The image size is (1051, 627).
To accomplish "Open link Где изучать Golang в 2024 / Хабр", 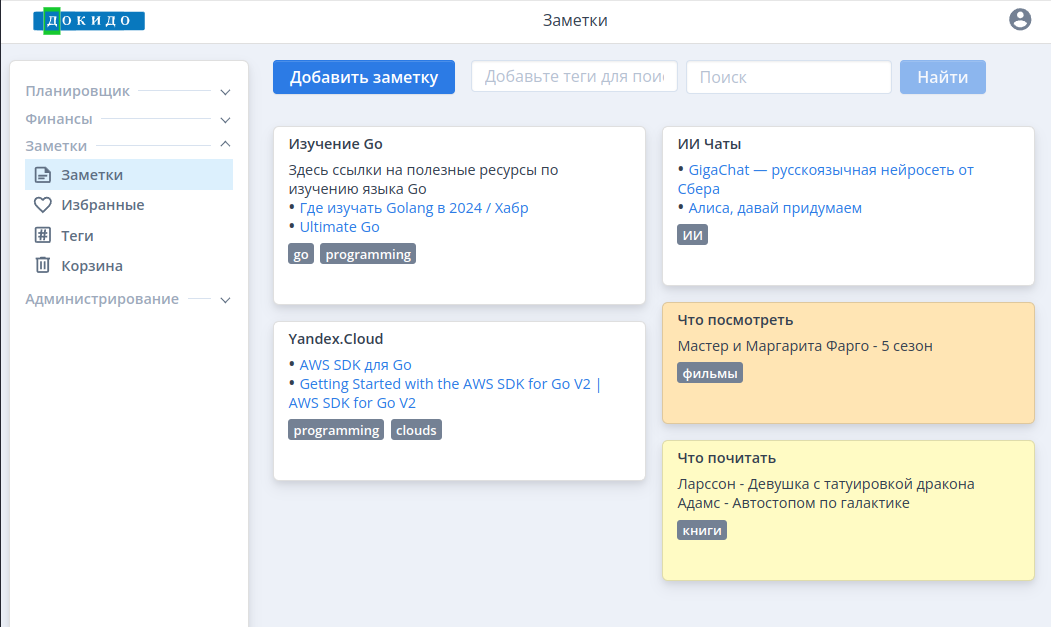I will (x=414, y=208).
